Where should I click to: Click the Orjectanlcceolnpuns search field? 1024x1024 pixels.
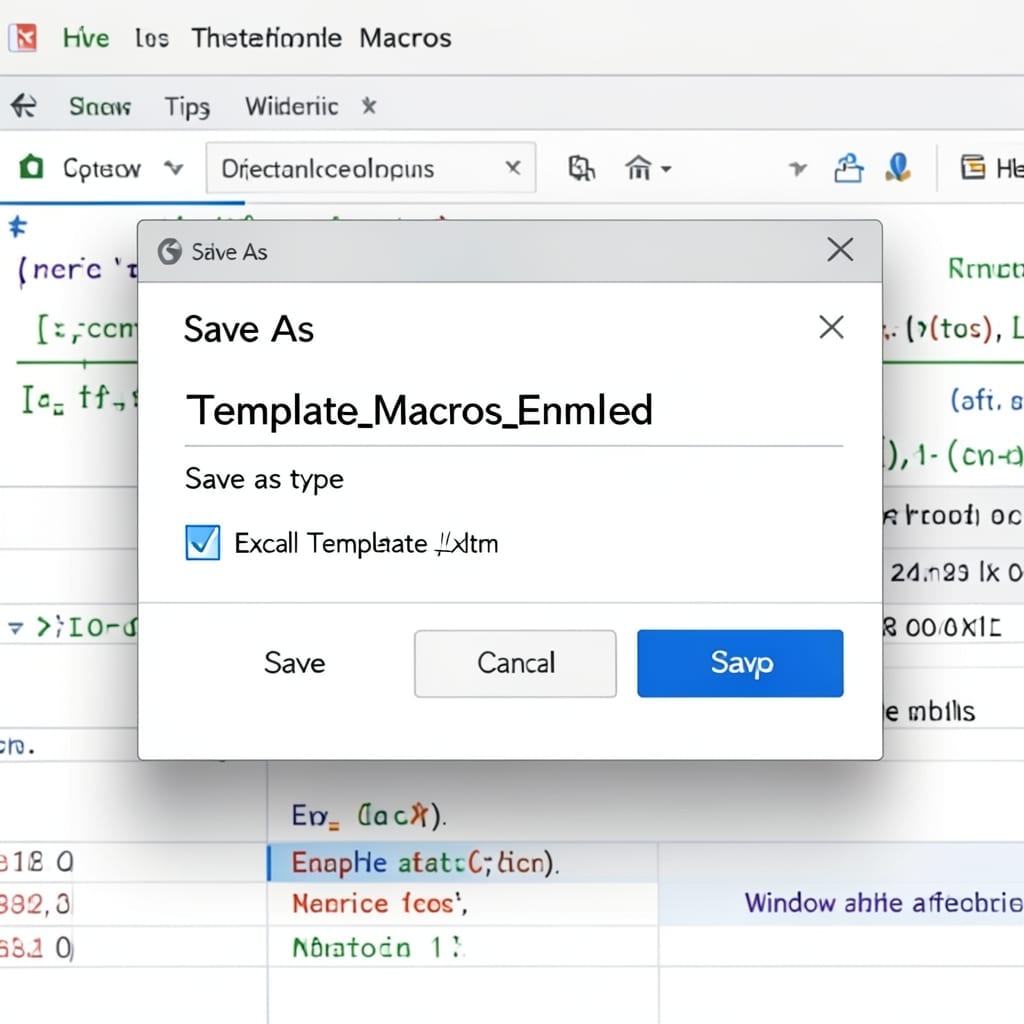pos(370,168)
